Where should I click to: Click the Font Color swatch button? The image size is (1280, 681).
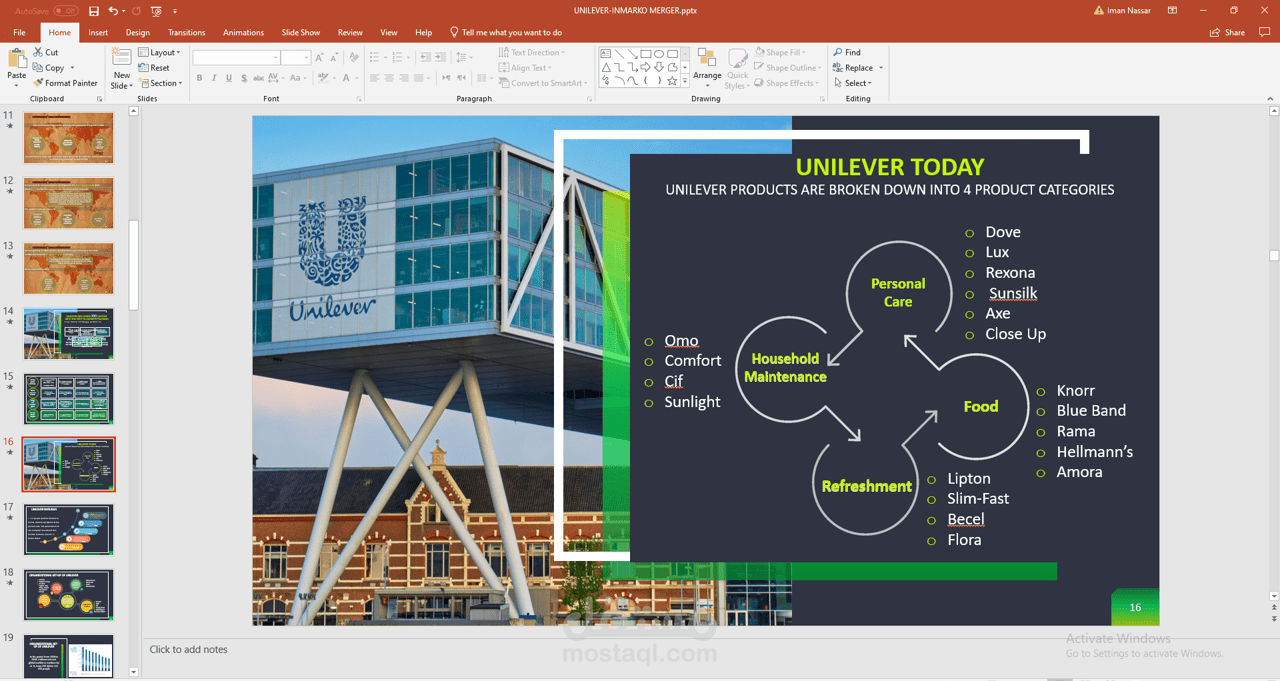click(346, 78)
